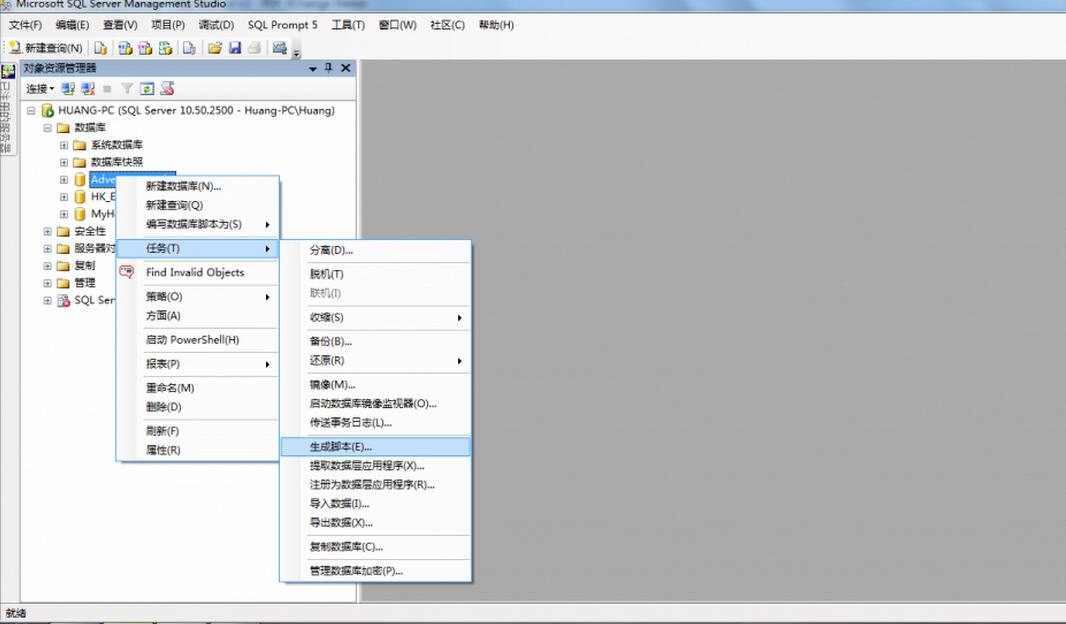Click the save floppy disk toolbar icon
The width and height of the screenshot is (1066, 624).
(235, 48)
